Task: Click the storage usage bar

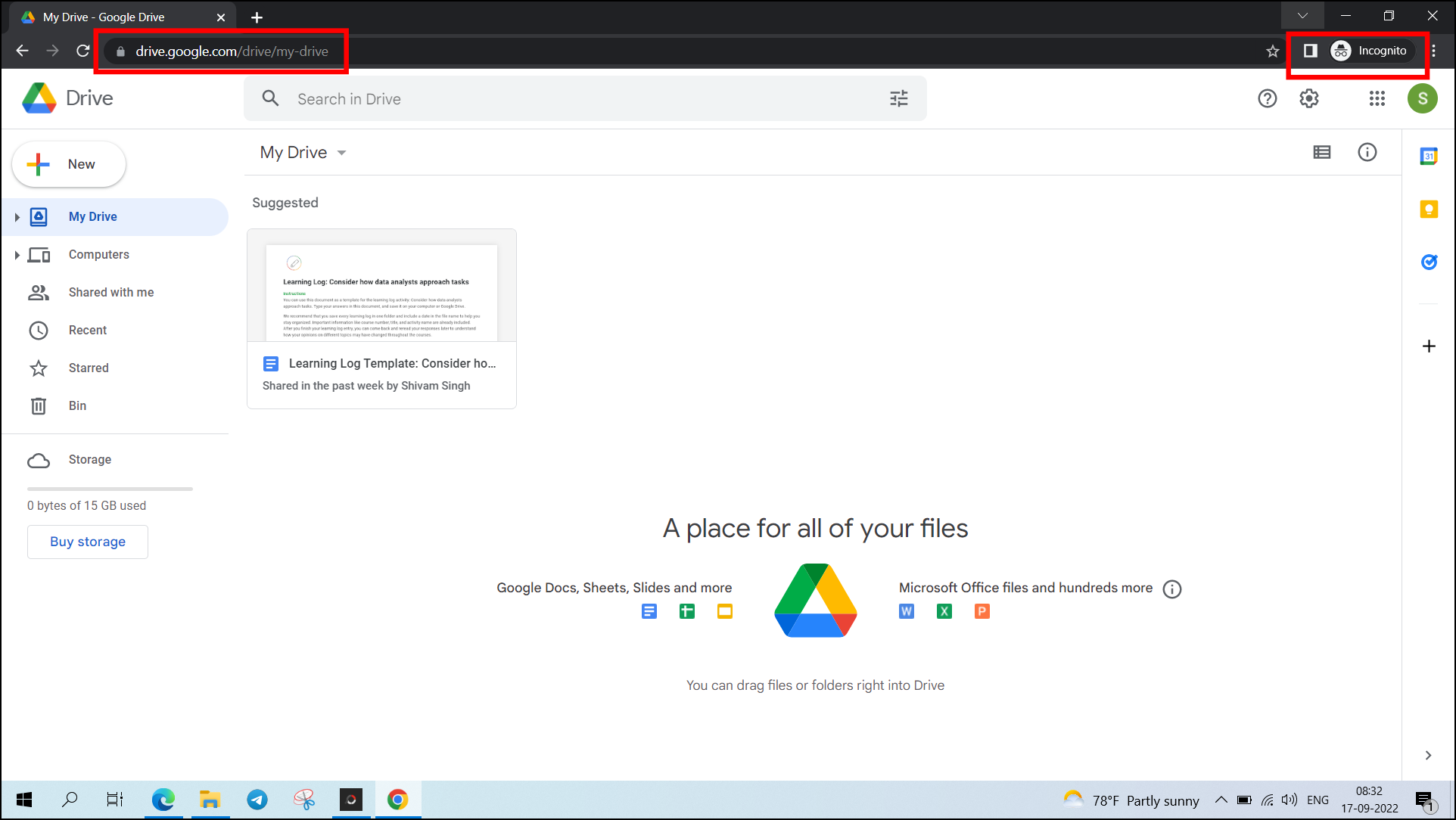Action: point(110,489)
